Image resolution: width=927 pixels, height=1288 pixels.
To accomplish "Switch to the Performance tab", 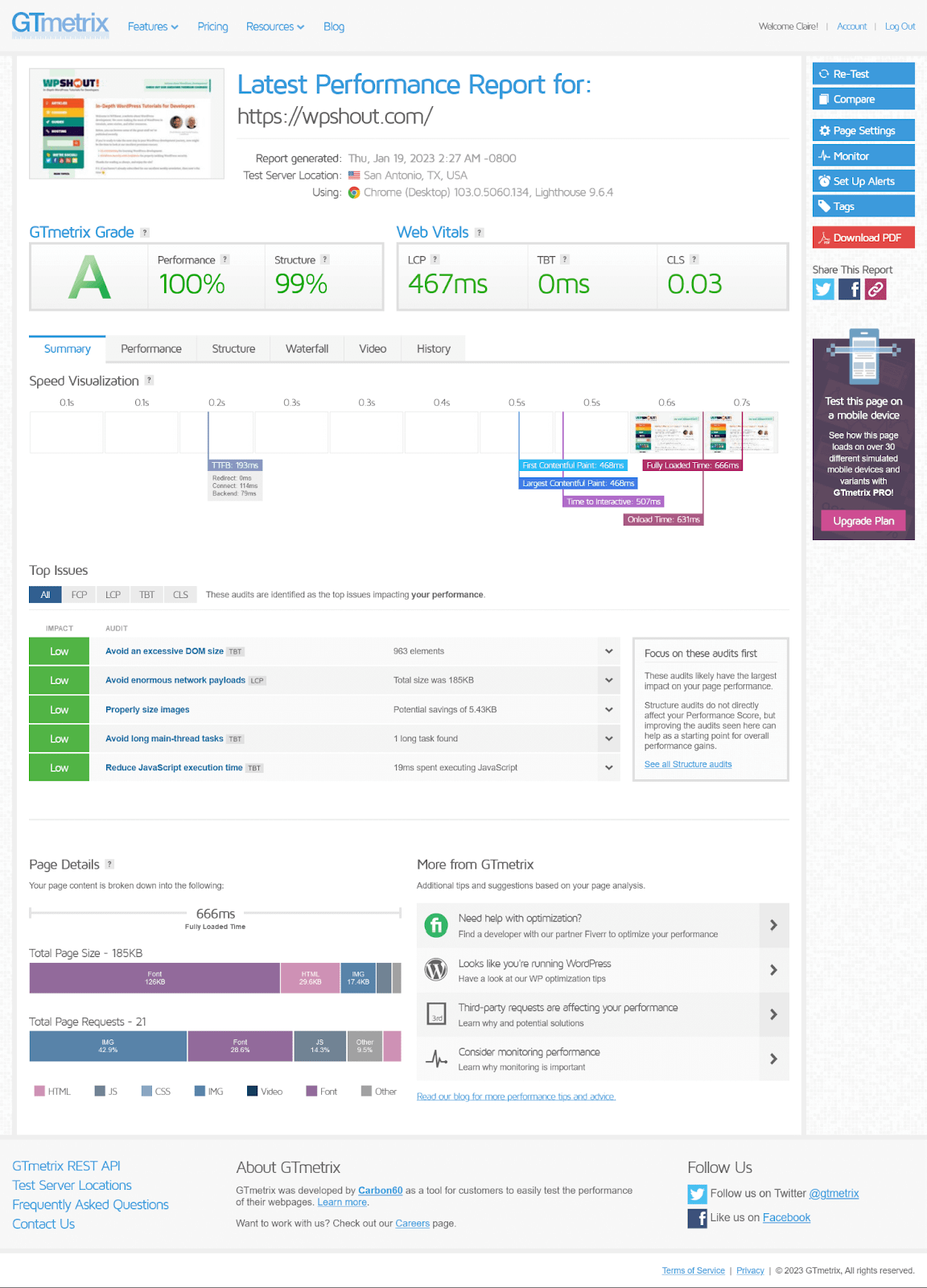I will pyautogui.click(x=151, y=349).
